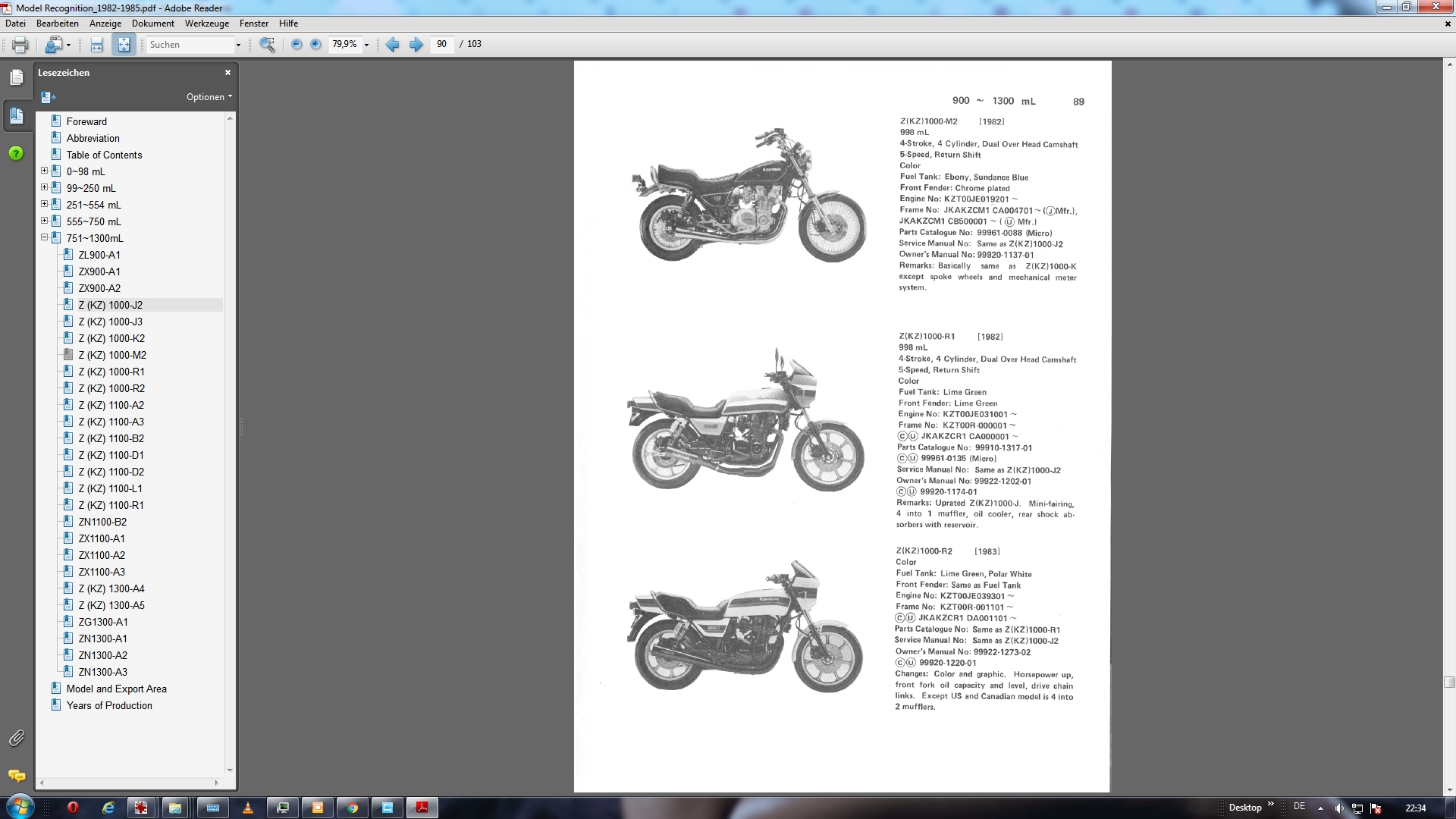
Task: Go to next page with right arrow
Action: click(416, 45)
